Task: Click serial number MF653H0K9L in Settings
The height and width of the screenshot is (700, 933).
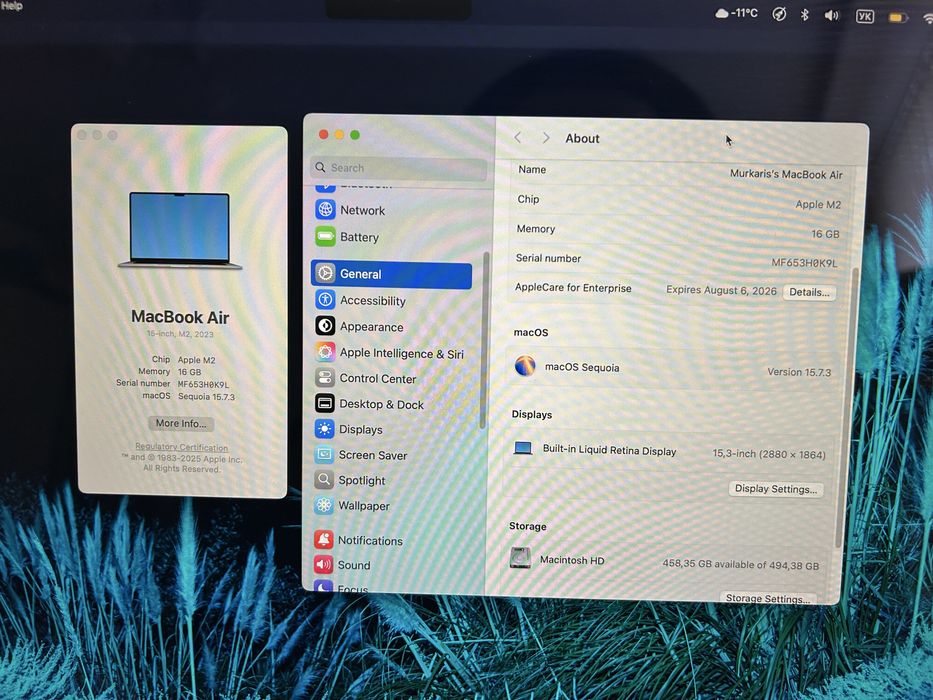Action: click(x=804, y=262)
